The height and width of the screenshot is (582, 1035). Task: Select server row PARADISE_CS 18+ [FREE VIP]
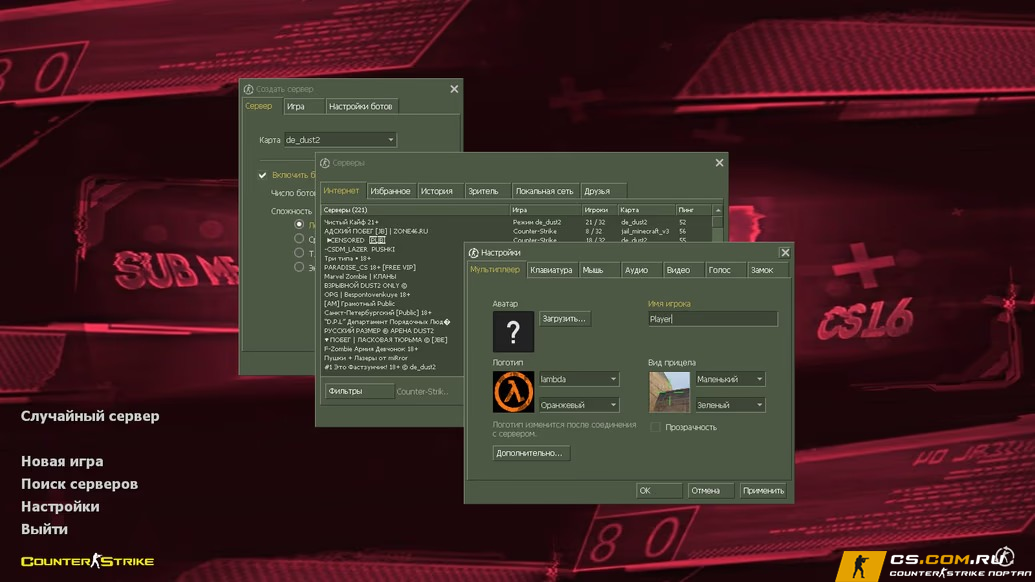point(393,268)
